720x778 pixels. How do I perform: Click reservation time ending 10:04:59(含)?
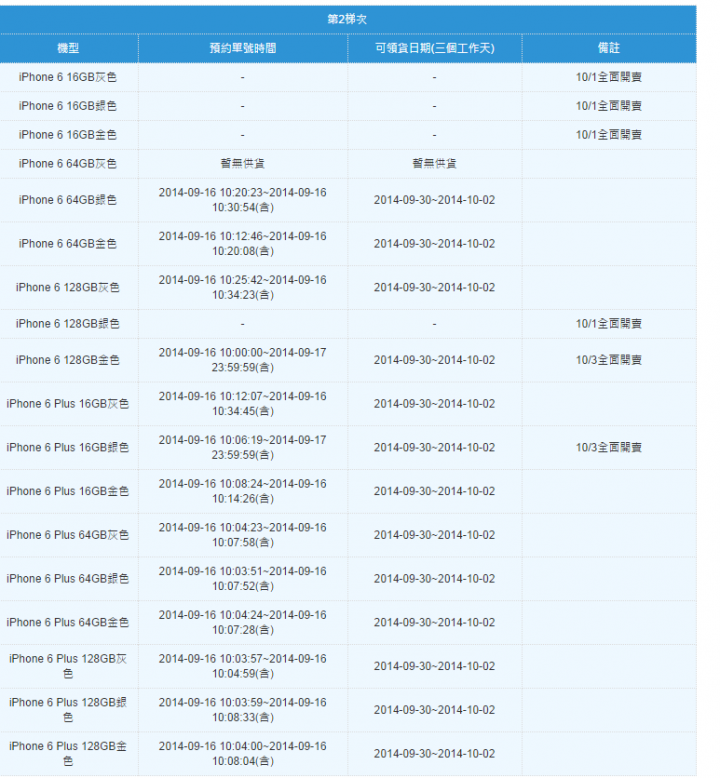[243, 666]
